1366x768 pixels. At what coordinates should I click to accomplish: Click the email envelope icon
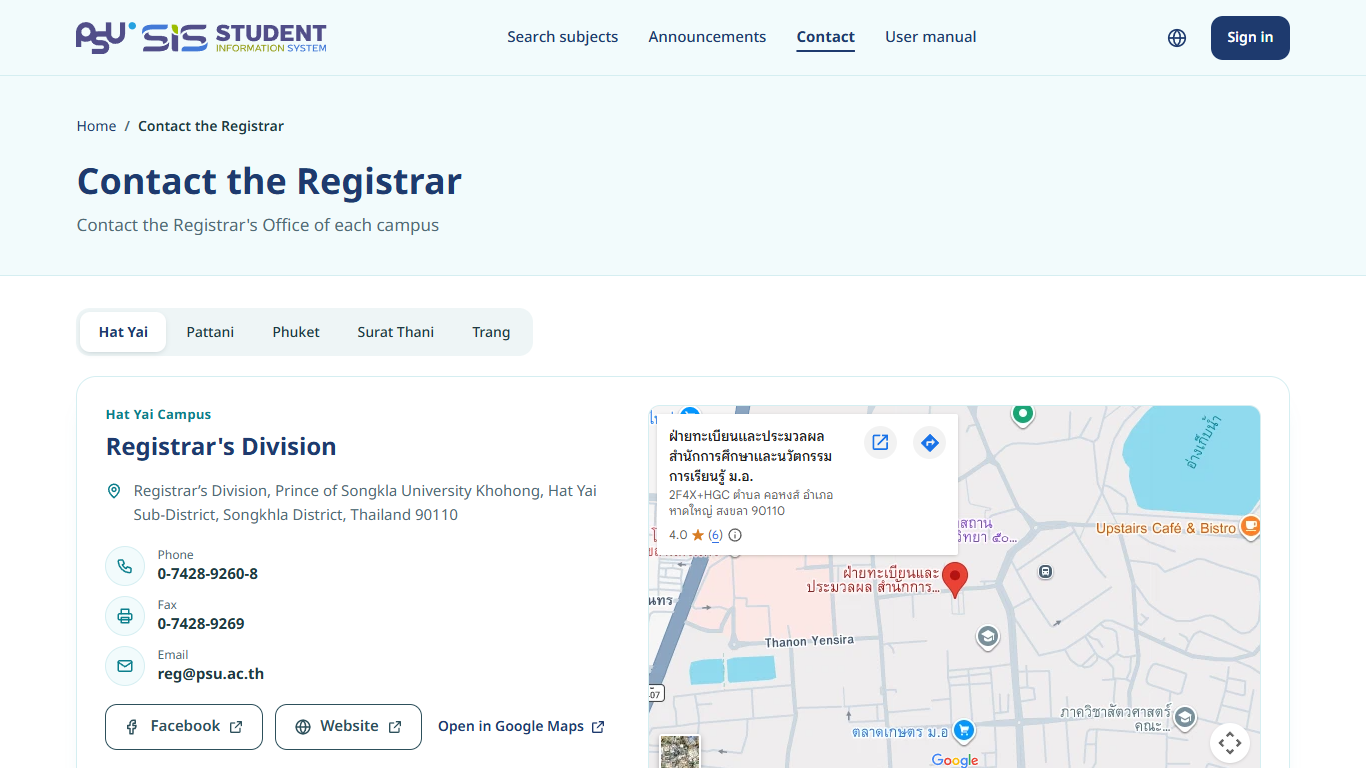pyautogui.click(x=125, y=666)
